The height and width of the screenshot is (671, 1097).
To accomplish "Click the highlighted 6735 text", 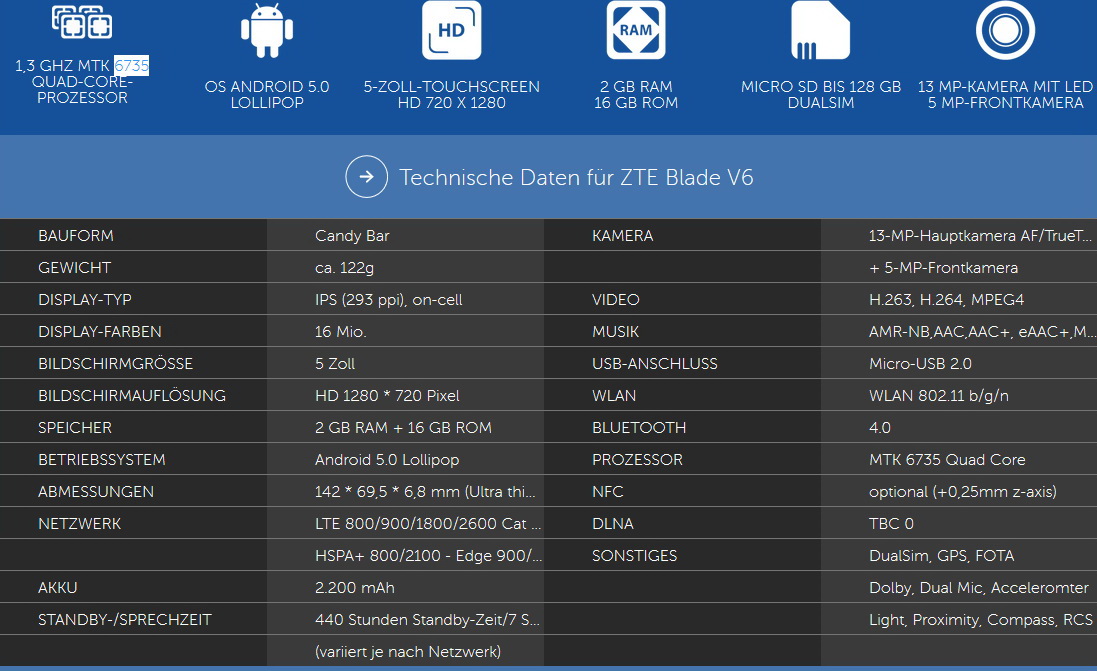I will tap(132, 65).
